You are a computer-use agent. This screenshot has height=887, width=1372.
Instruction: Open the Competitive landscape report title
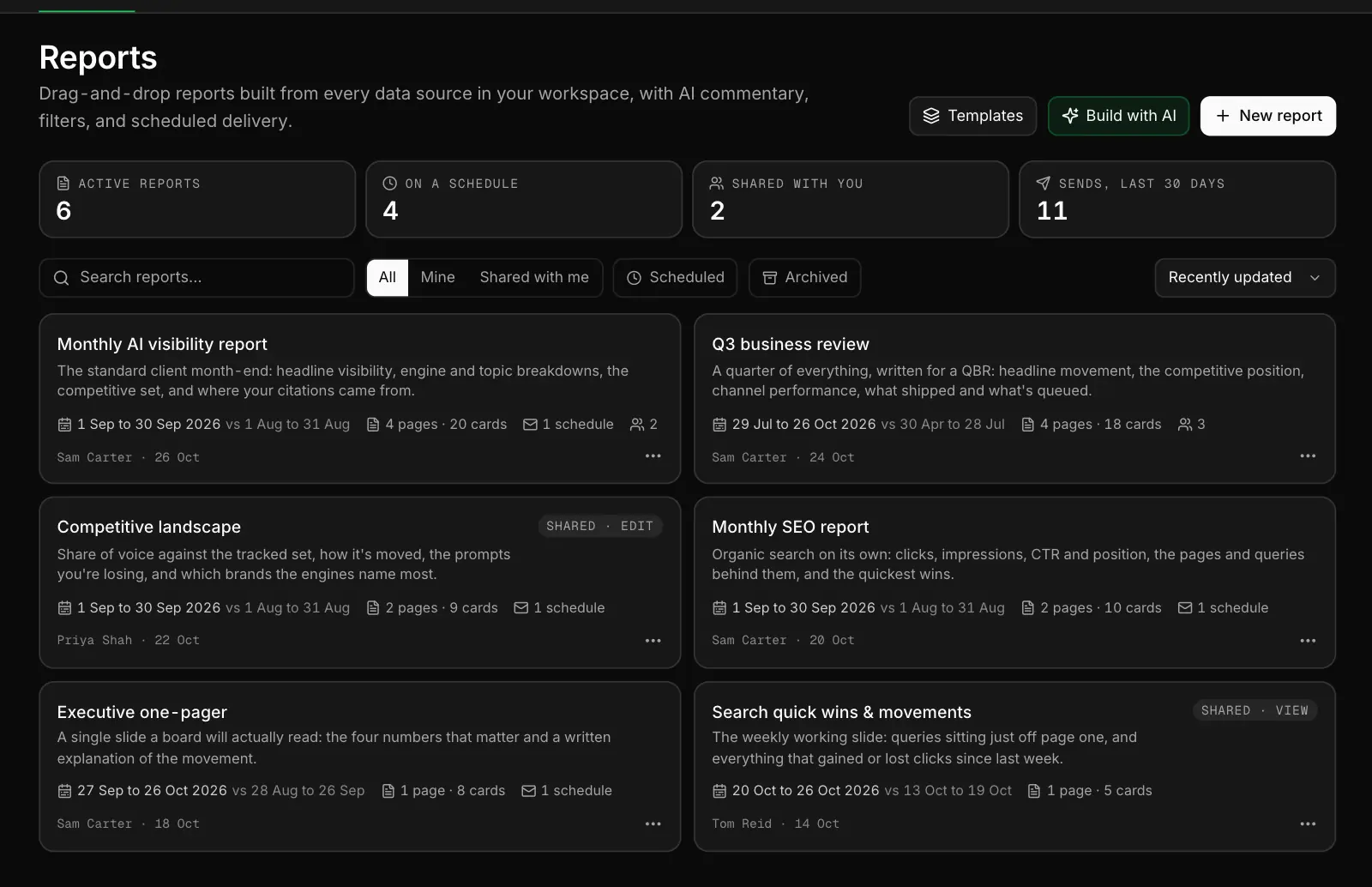click(x=149, y=528)
